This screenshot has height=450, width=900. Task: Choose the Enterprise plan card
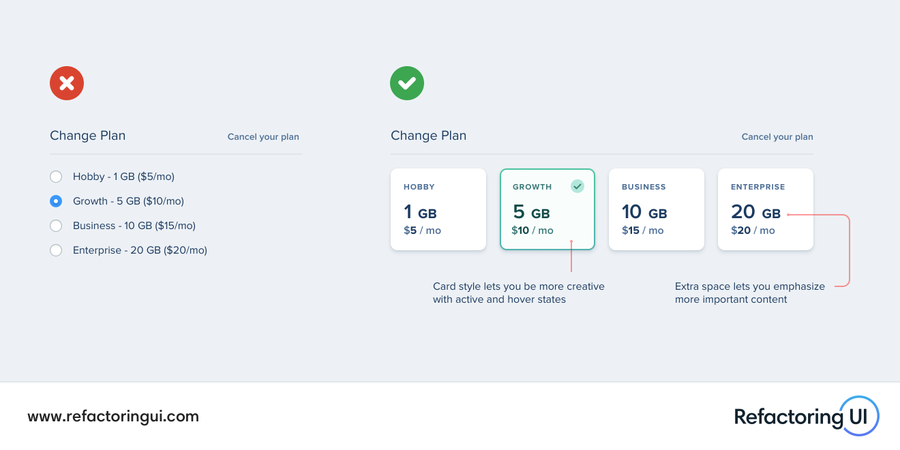click(x=766, y=209)
